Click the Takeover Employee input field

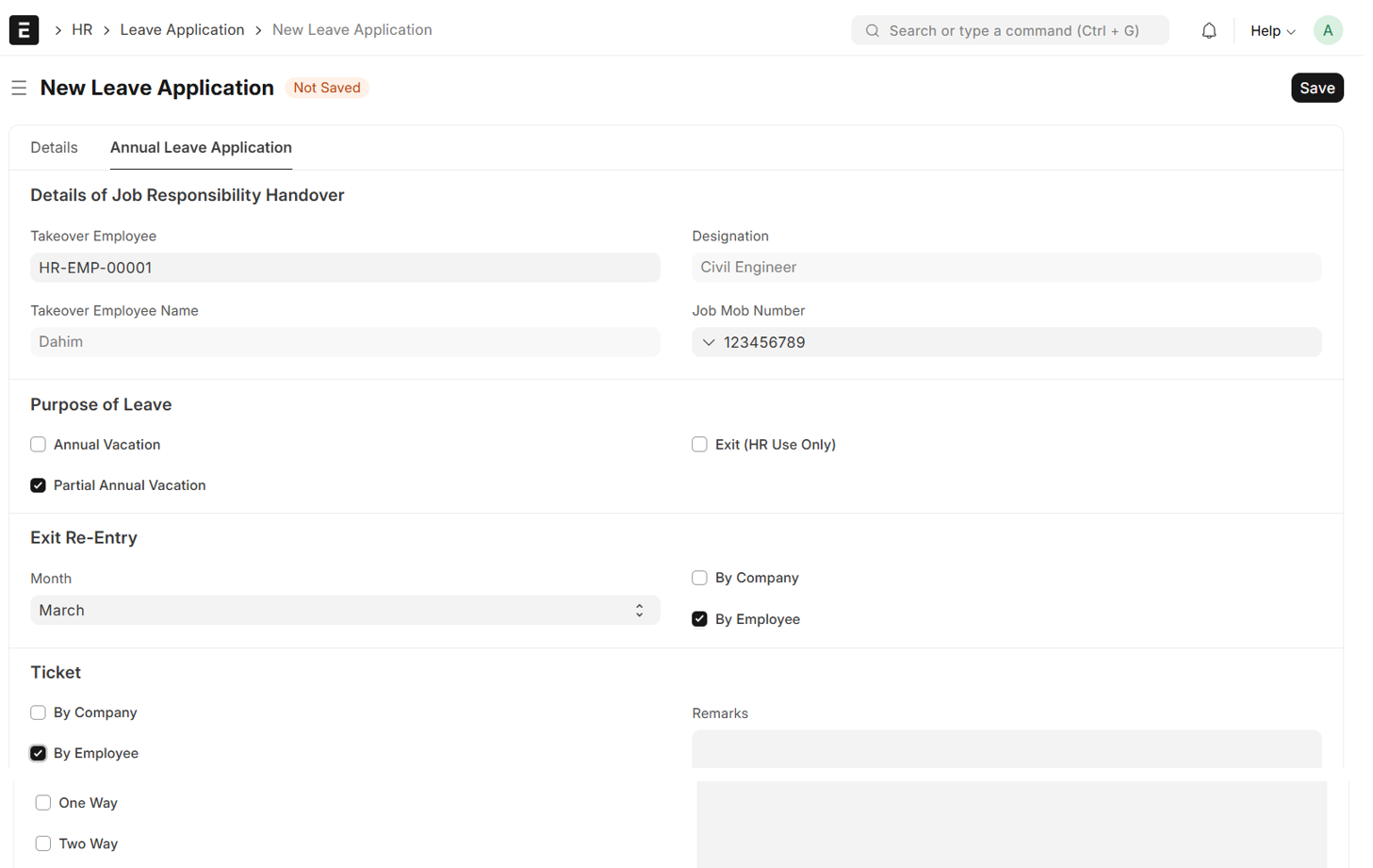[x=345, y=268]
